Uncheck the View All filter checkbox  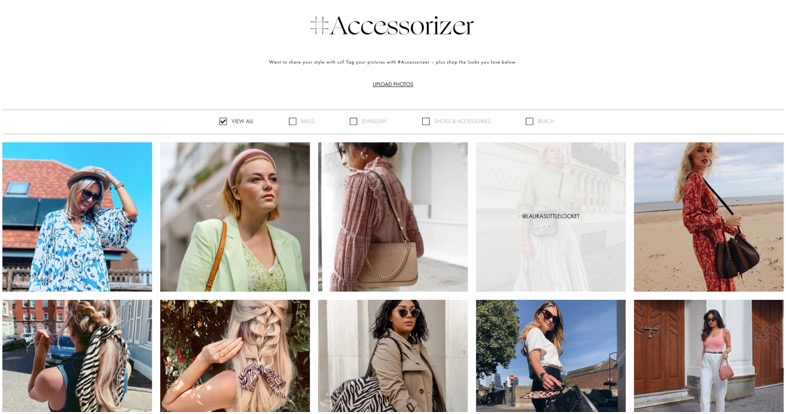223,121
